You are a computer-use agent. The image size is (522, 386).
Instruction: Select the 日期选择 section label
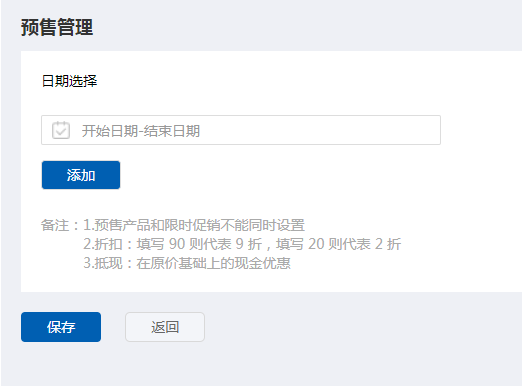pos(69,81)
